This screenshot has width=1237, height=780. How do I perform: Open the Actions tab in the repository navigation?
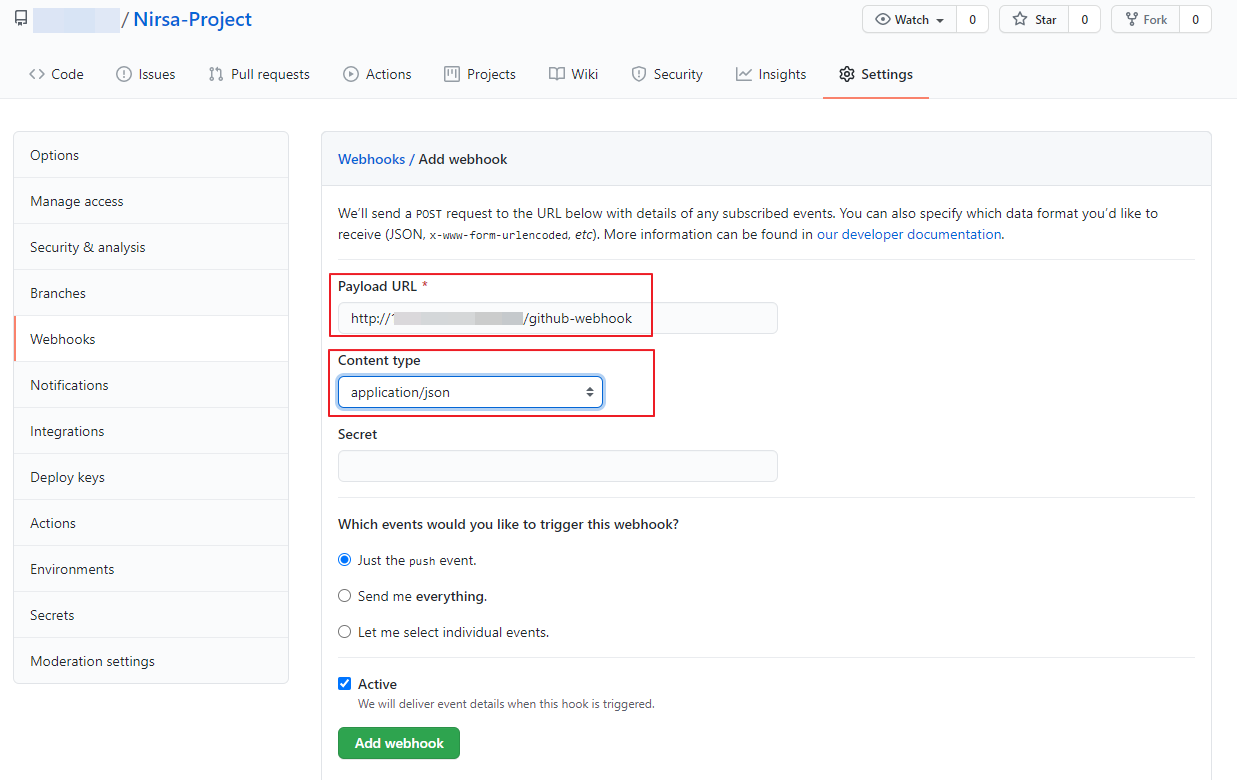(377, 74)
